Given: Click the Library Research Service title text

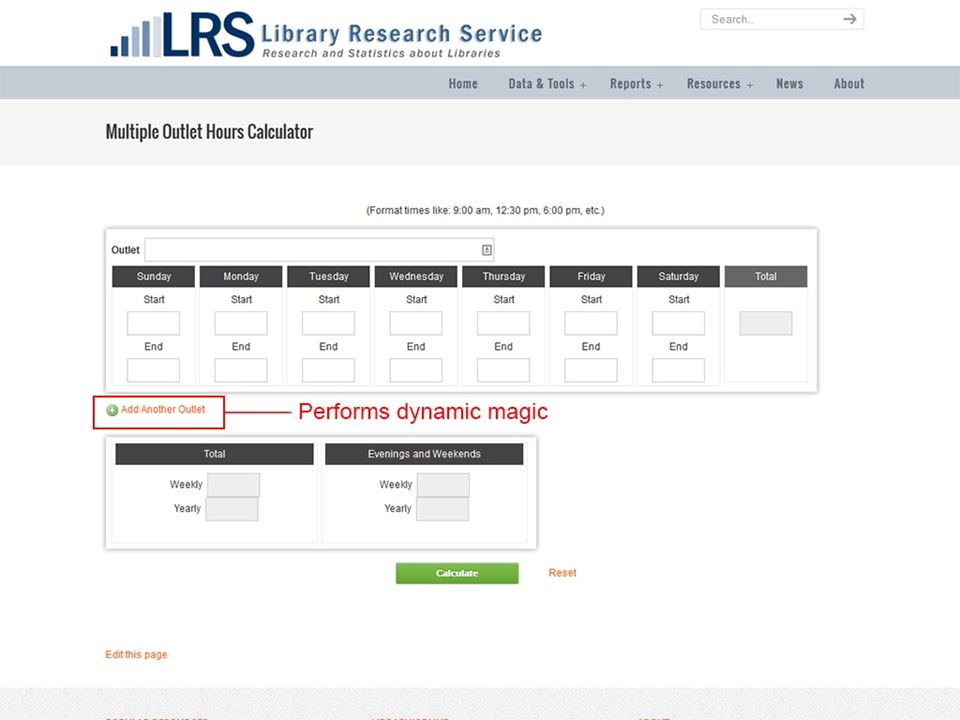Looking at the screenshot, I should point(402,34).
